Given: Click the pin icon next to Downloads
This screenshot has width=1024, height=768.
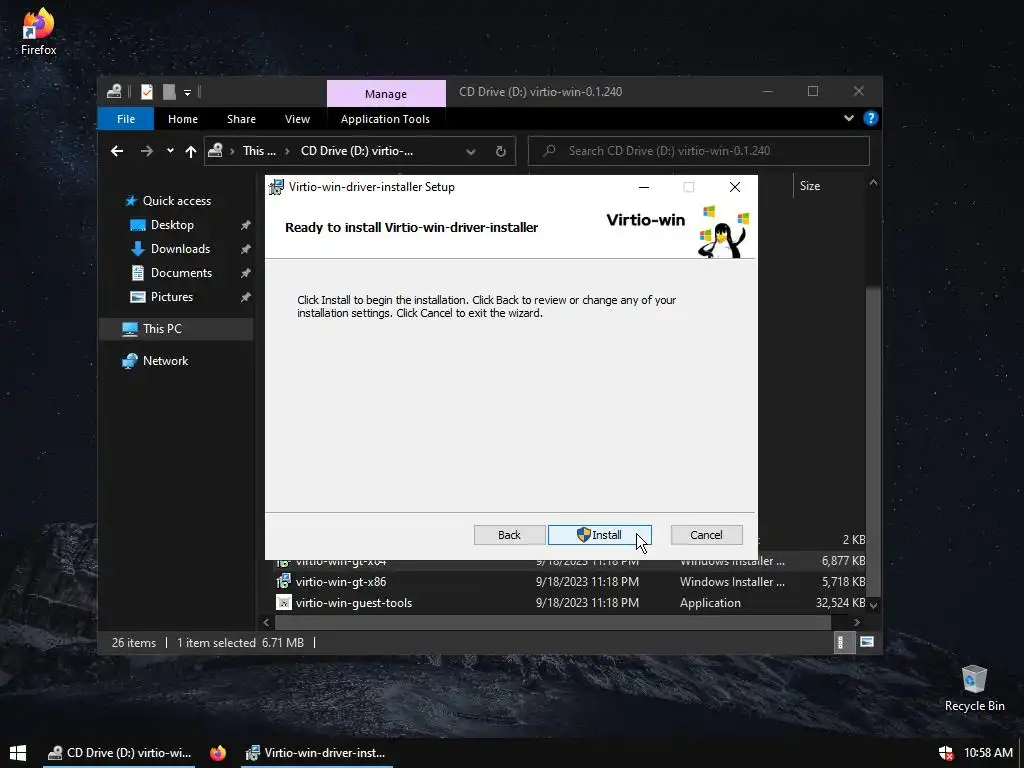Looking at the screenshot, I should click(x=246, y=249).
